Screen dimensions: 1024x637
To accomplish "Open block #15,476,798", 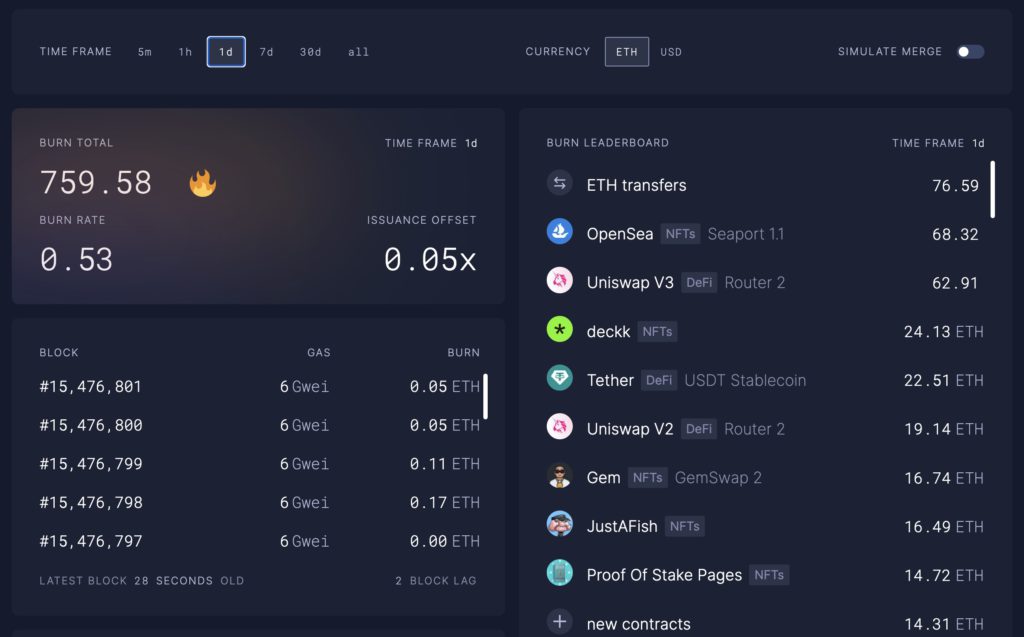I will pyautogui.click(x=260, y=502).
